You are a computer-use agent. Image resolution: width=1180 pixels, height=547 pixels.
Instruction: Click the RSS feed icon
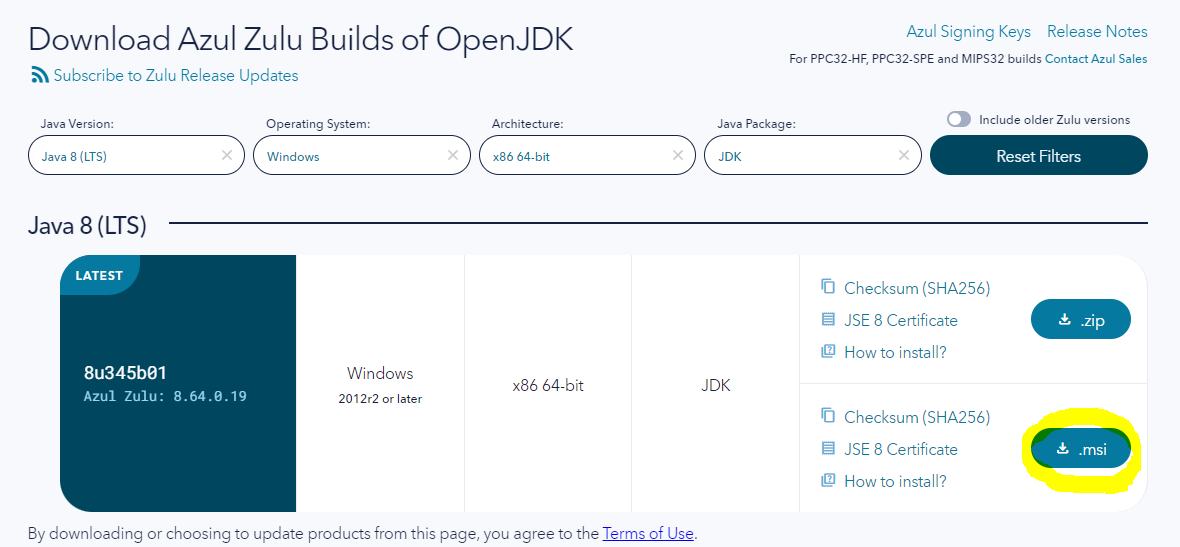[x=39, y=75]
